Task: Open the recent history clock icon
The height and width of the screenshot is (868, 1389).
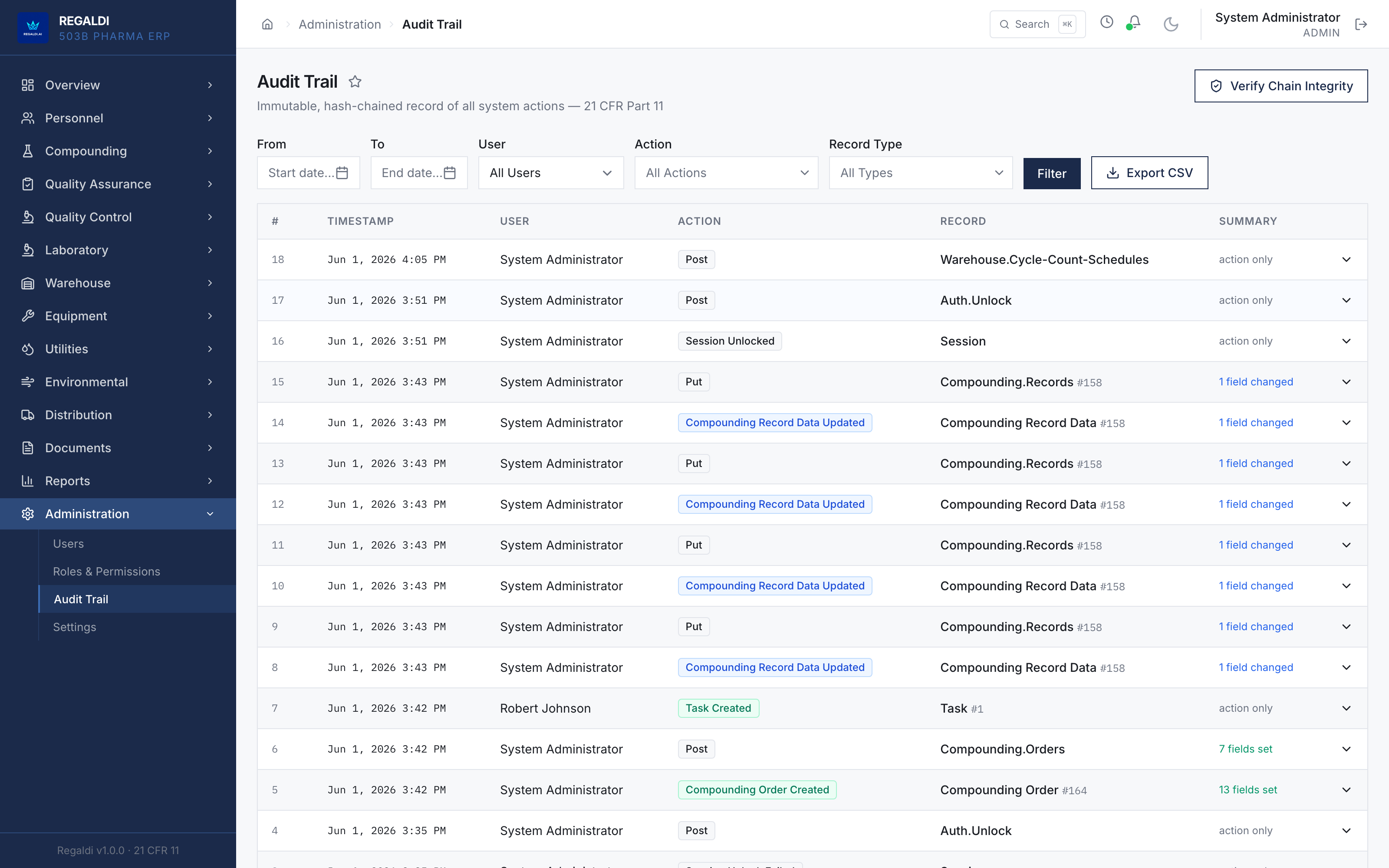Action: (x=1106, y=23)
